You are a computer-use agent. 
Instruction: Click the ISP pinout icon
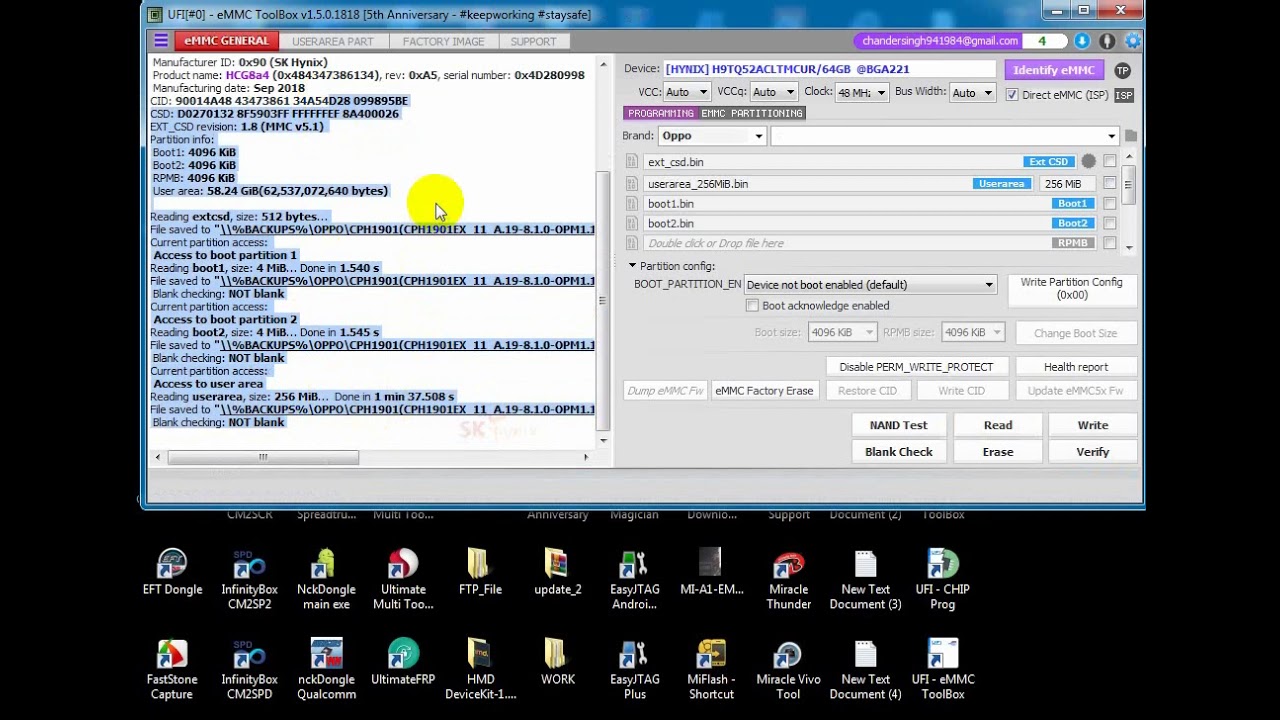1124,95
